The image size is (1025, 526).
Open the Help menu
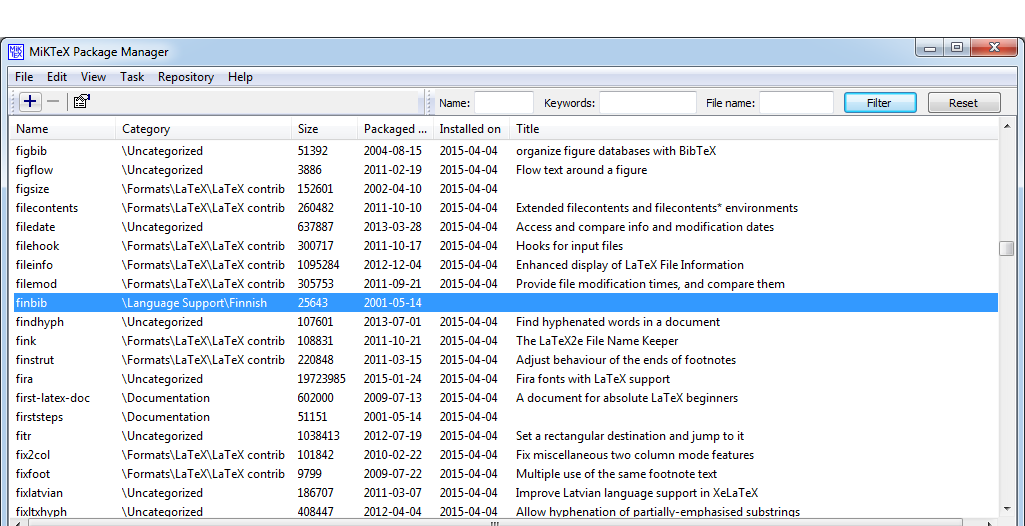pos(241,77)
